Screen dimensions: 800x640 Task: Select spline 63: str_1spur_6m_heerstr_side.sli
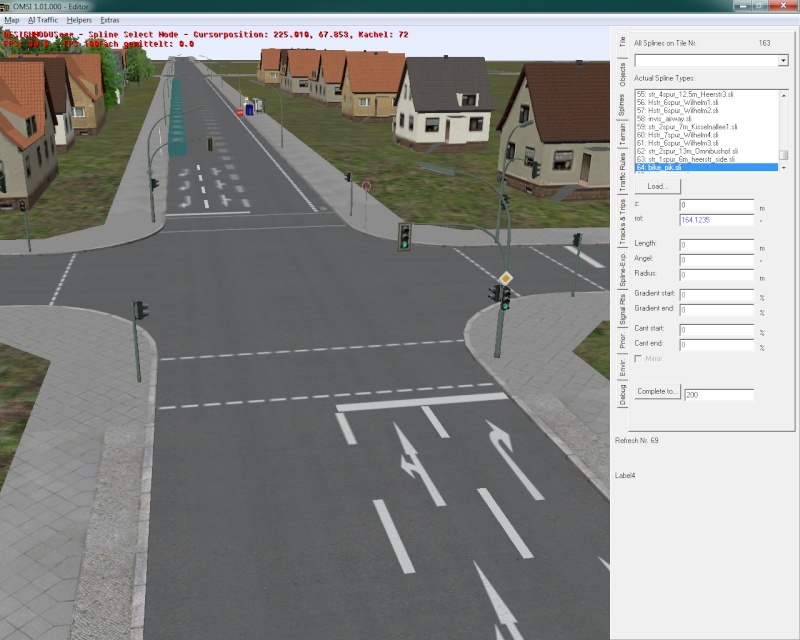coord(707,159)
